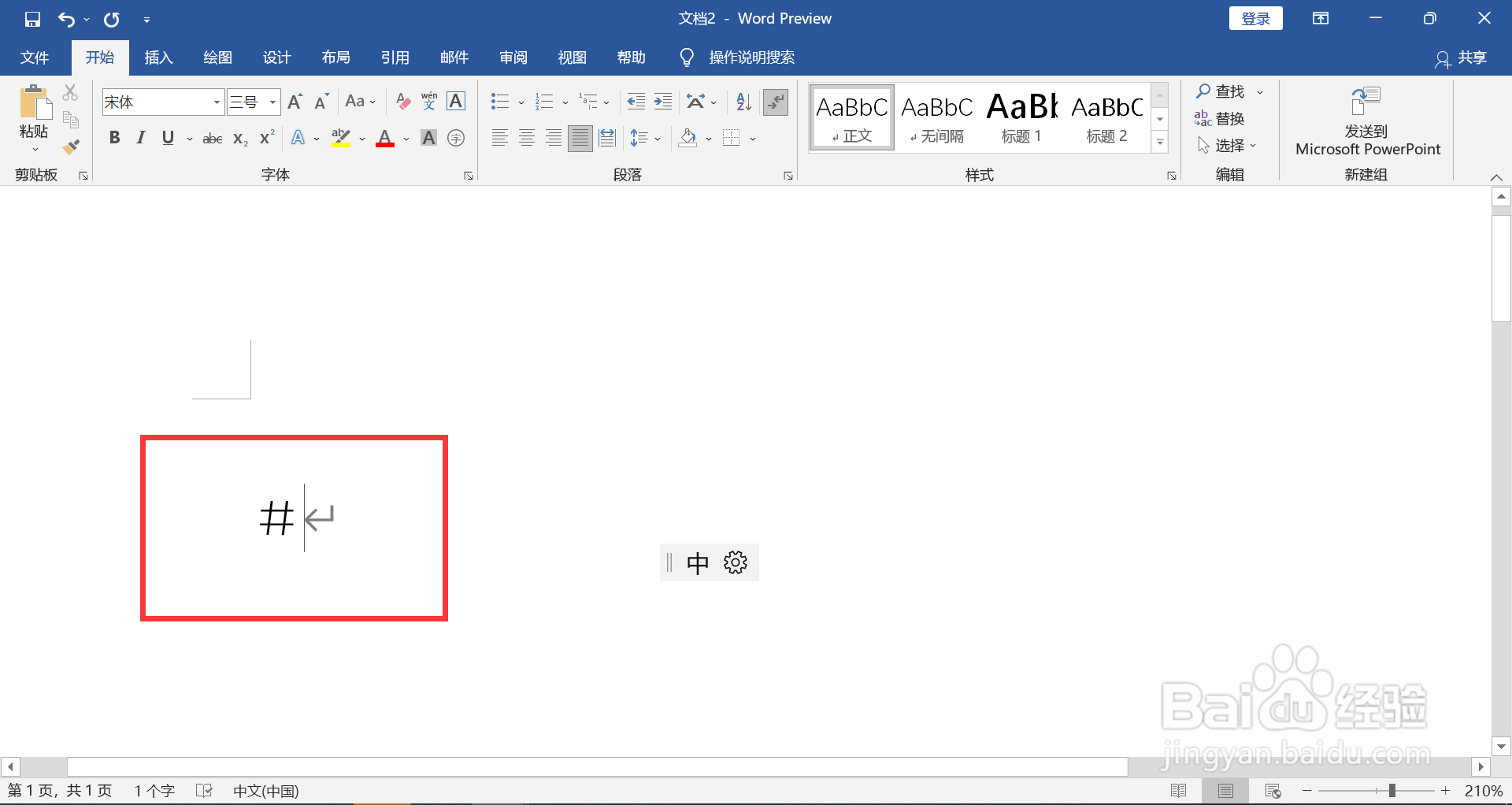Open the phonetic guide (wén) tool

(429, 102)
